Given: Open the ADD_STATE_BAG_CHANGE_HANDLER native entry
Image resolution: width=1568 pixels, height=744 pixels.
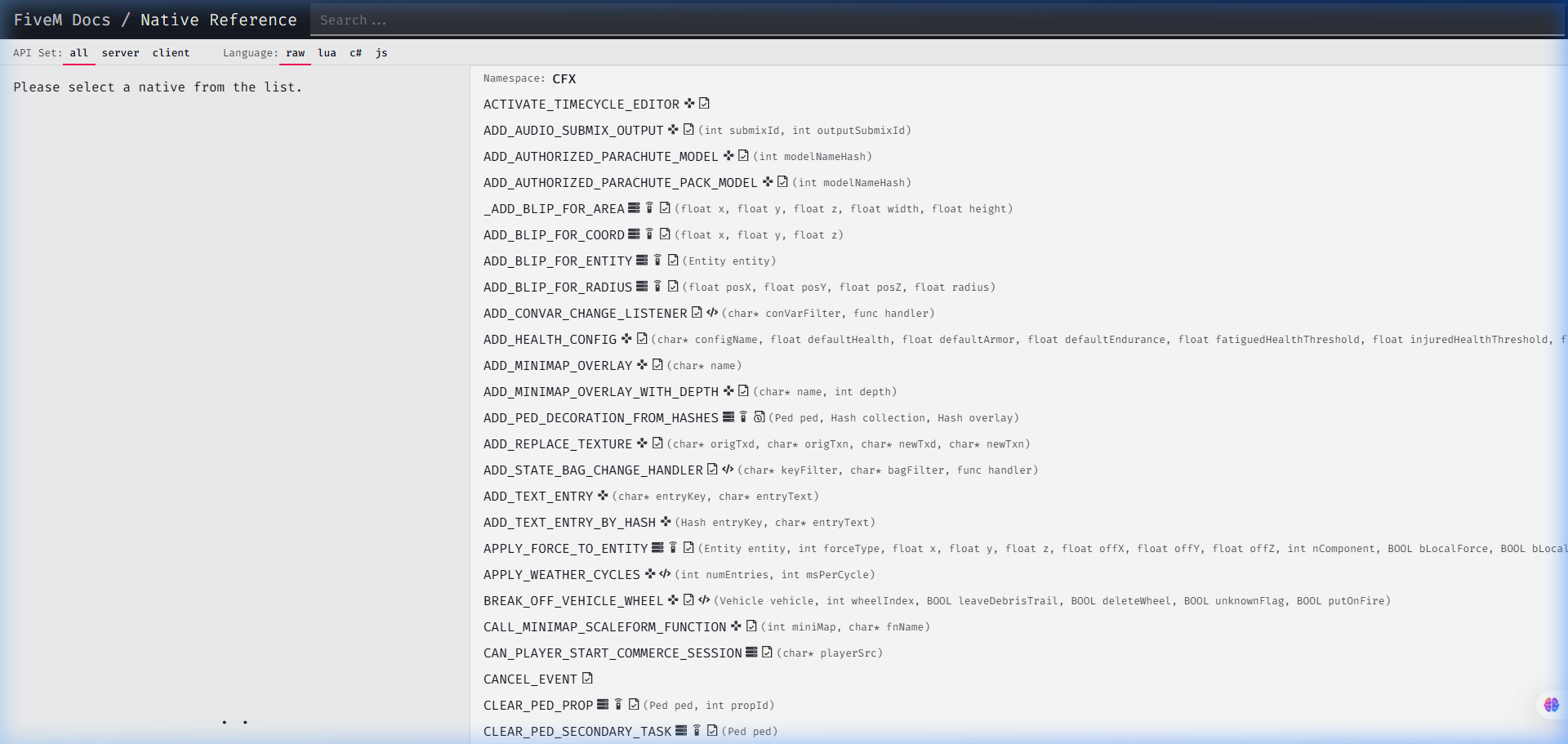Looking at the screenshot, I should [593, 470].
